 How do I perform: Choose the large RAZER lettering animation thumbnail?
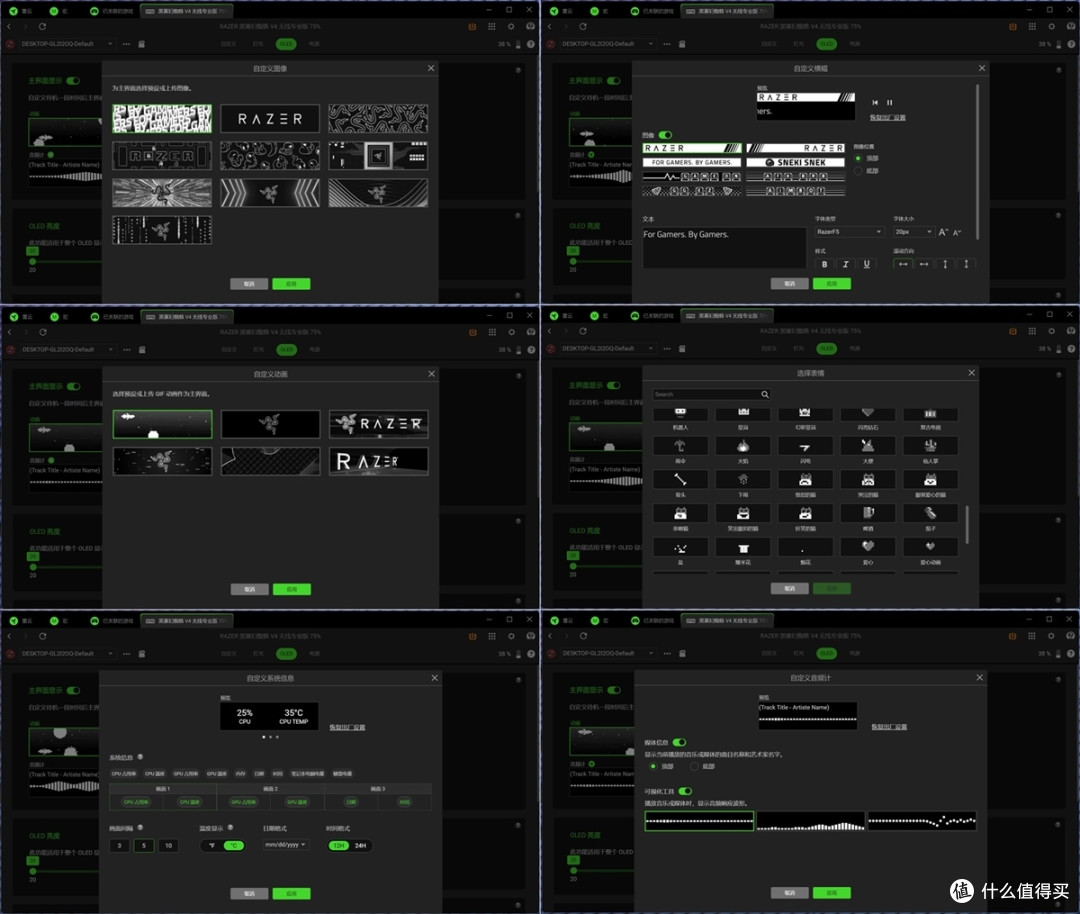click(378, 461)
